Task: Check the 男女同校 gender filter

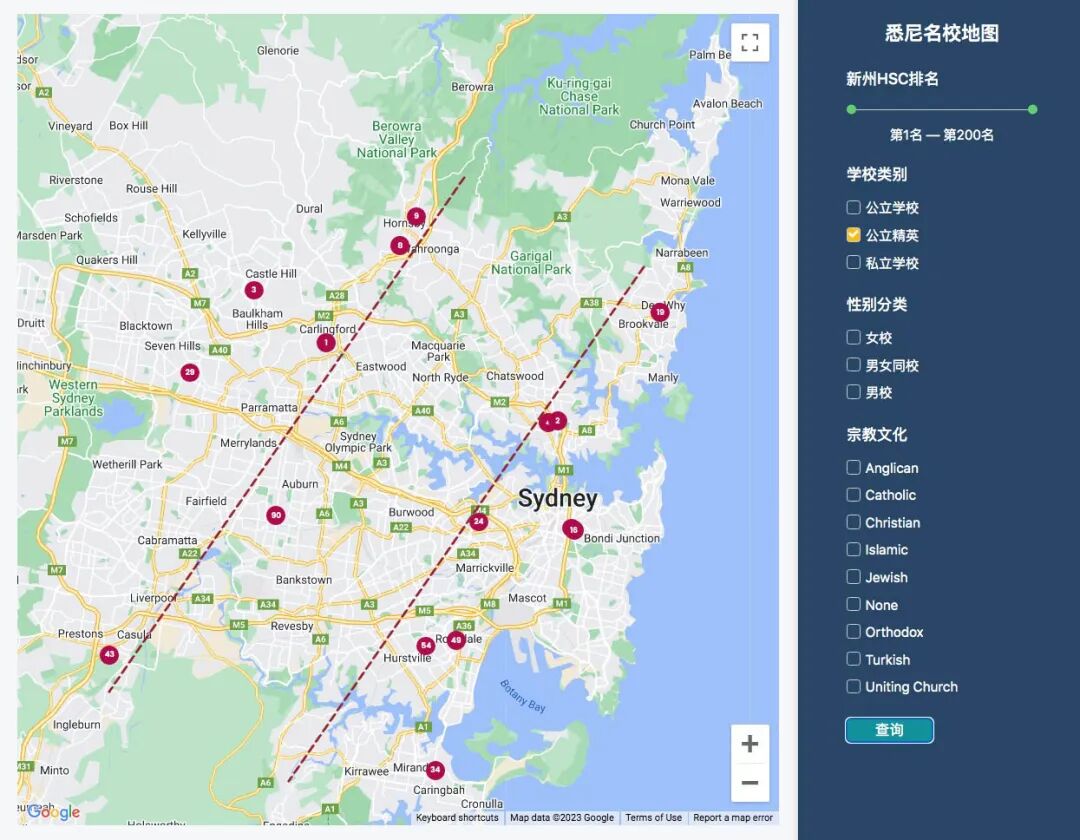Action: 853,365
